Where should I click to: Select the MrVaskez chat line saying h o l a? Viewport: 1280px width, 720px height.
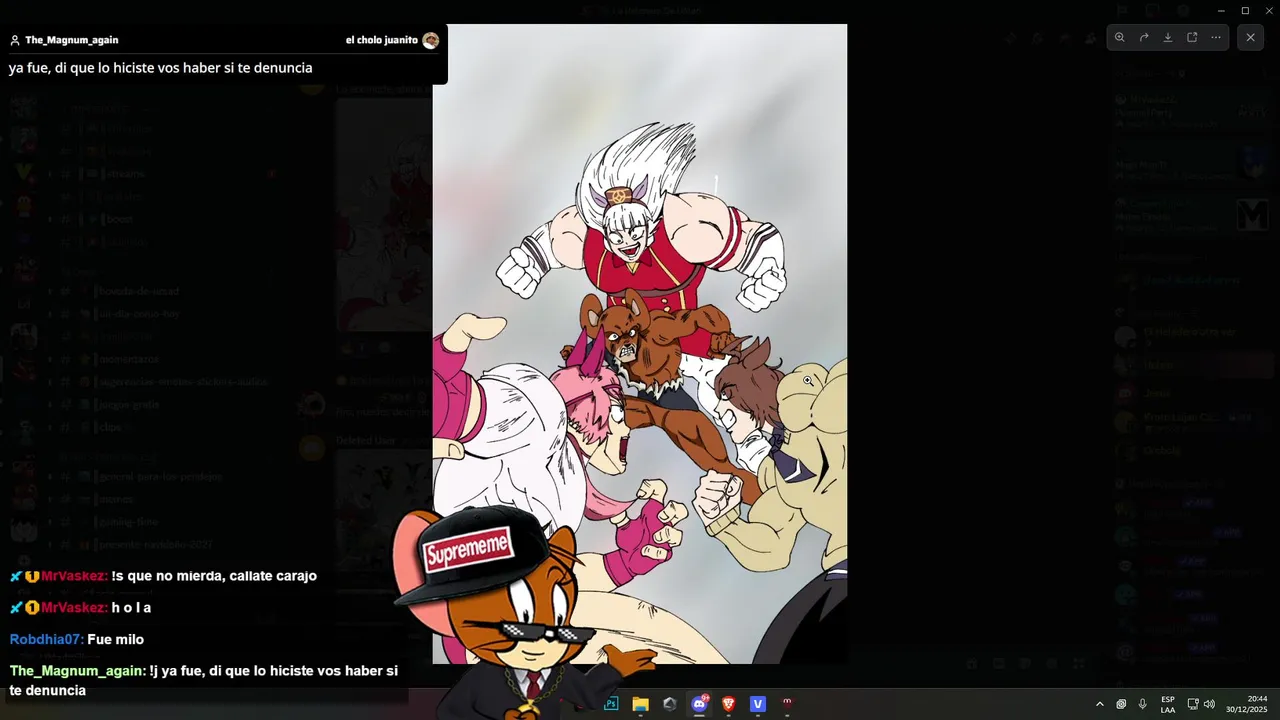pos(81,608)
